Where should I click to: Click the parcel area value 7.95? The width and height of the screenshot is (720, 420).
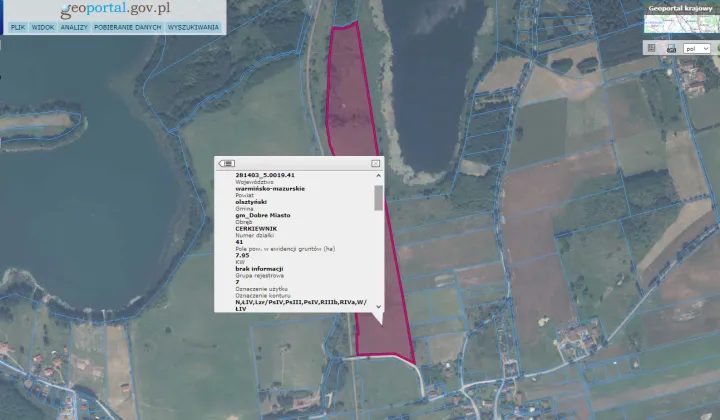242,255
